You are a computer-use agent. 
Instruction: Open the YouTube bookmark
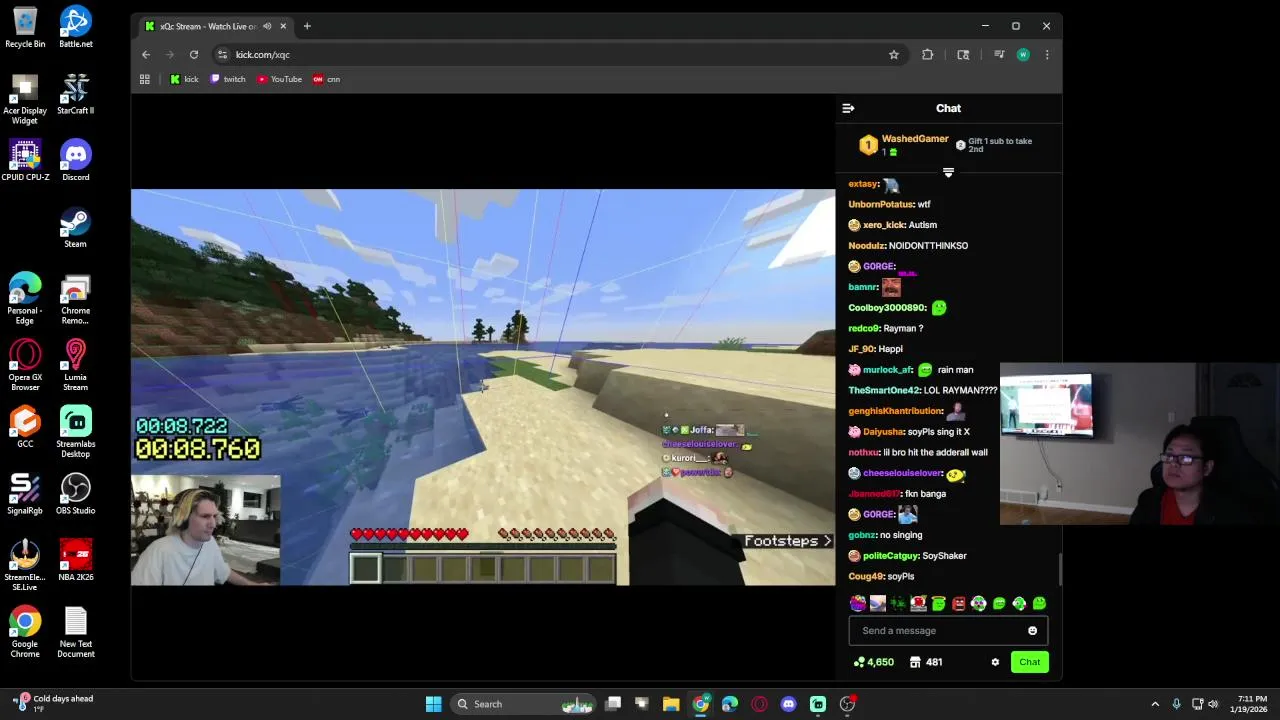coord(279,79)
